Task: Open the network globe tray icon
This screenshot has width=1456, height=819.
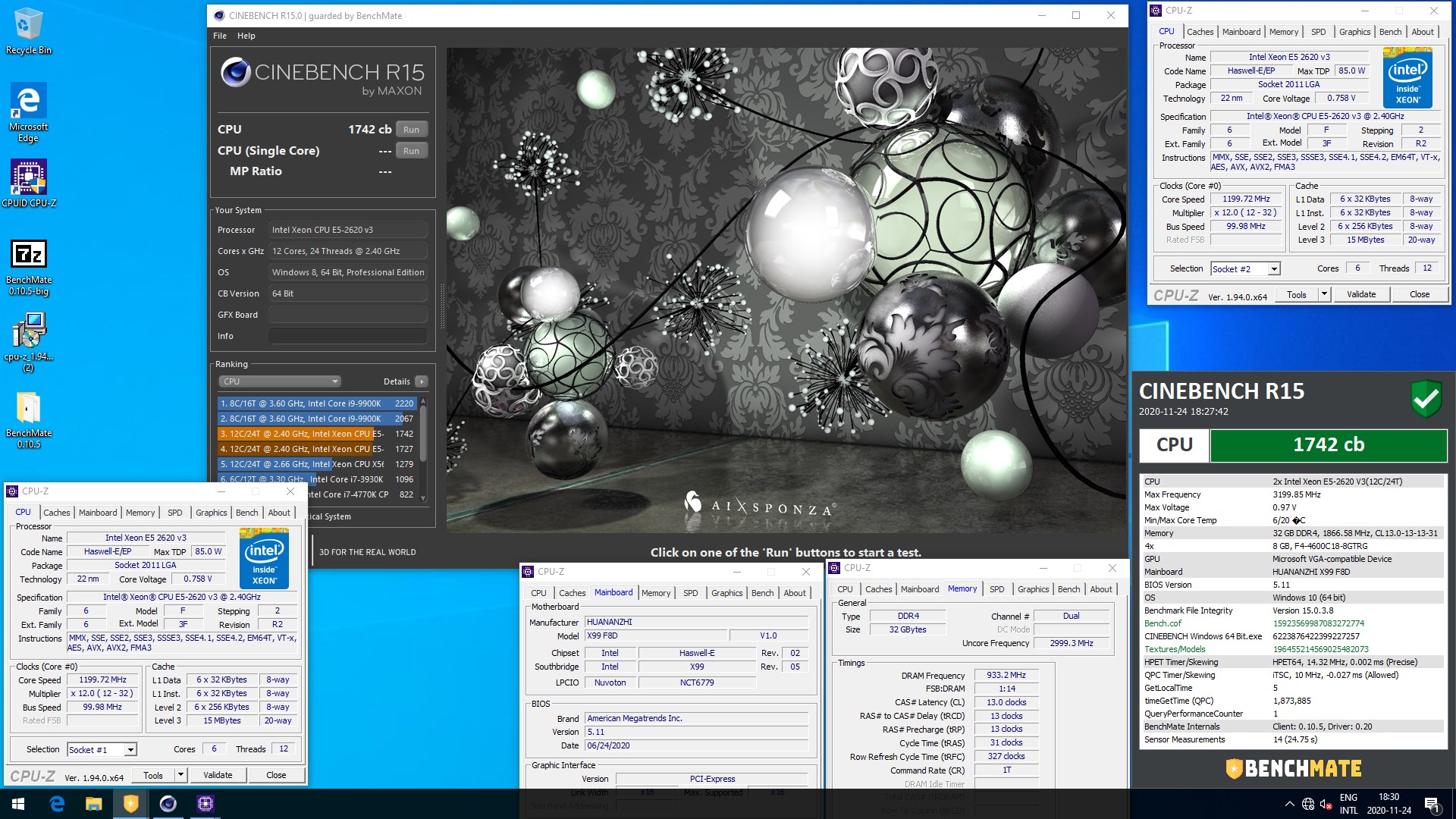Action: (1308, 804)
